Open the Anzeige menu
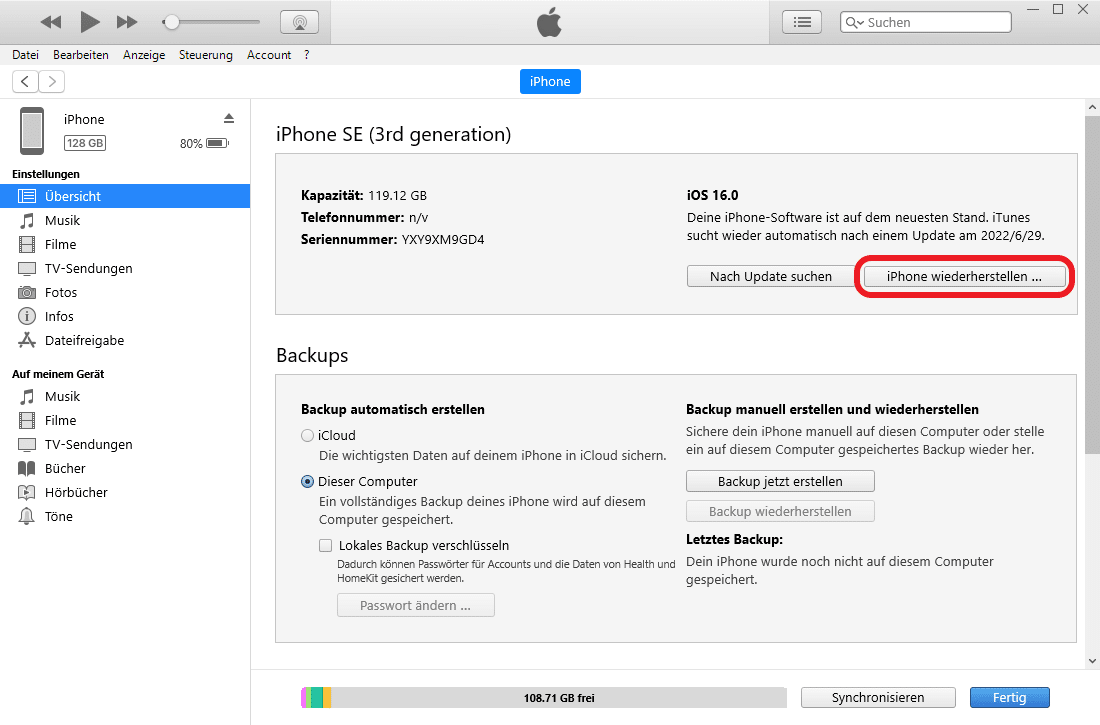Image resolution: width=1100 pixels, height=725 pixels. click(x=144, y=55)
